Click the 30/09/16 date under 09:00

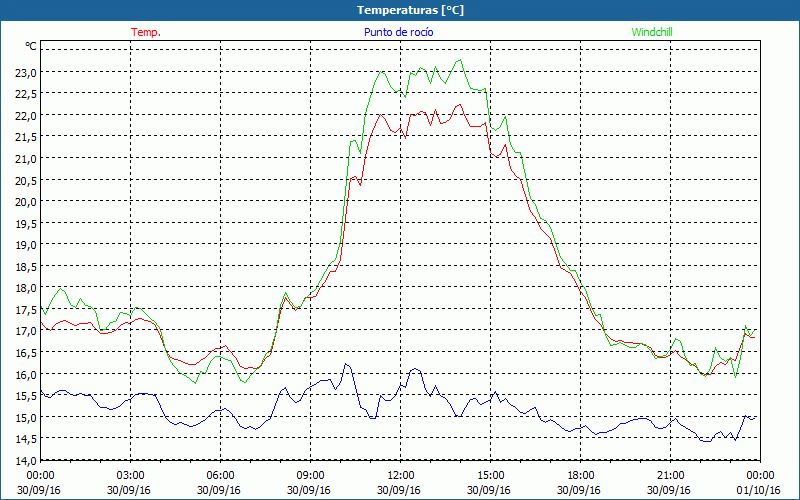click(309, 490)
